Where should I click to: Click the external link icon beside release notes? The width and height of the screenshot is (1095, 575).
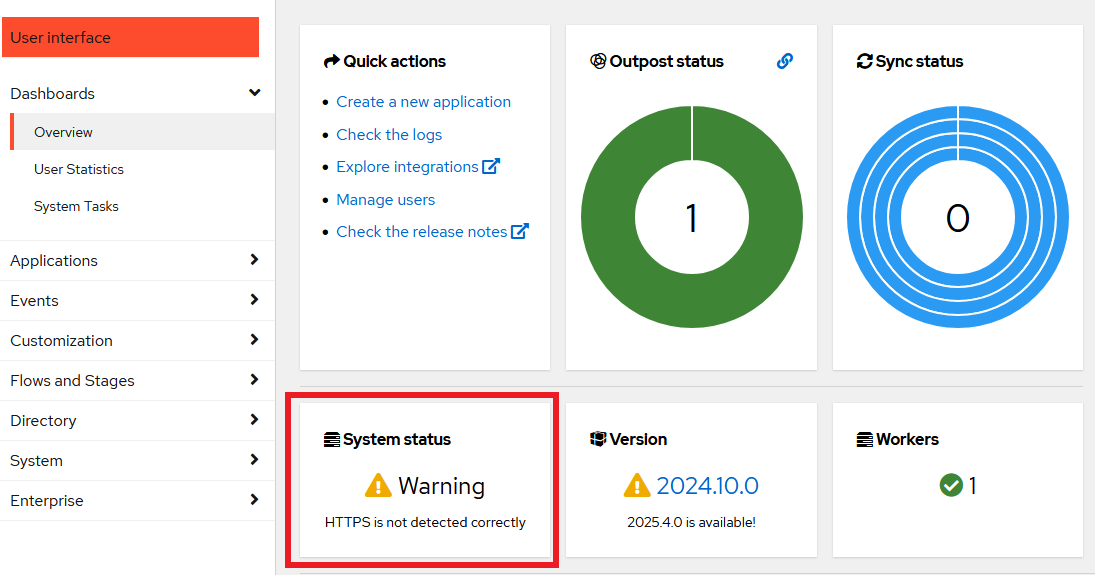pyautogui.click(x=520, y=232)
